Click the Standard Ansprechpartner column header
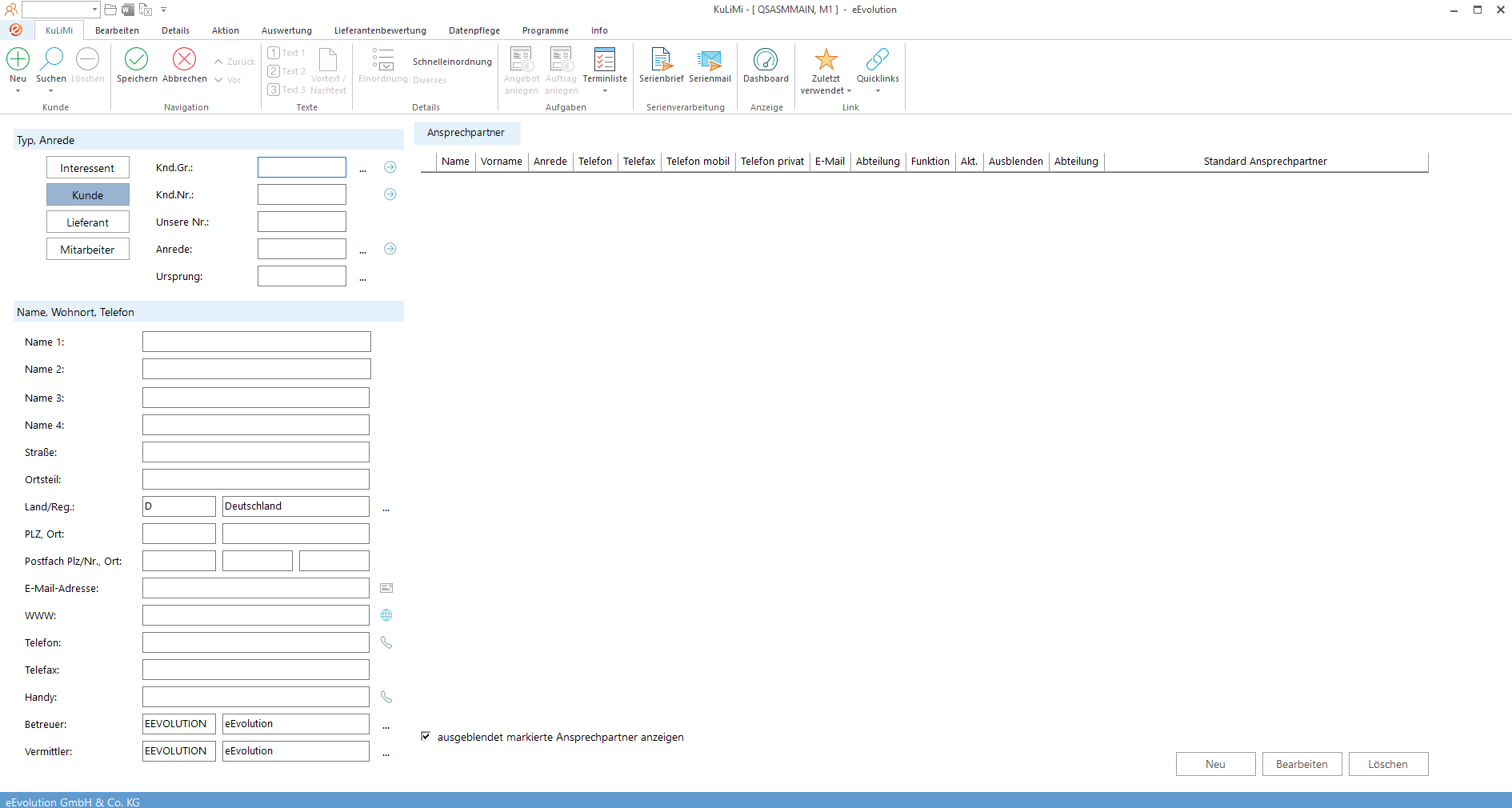 tap(1266, 161)
